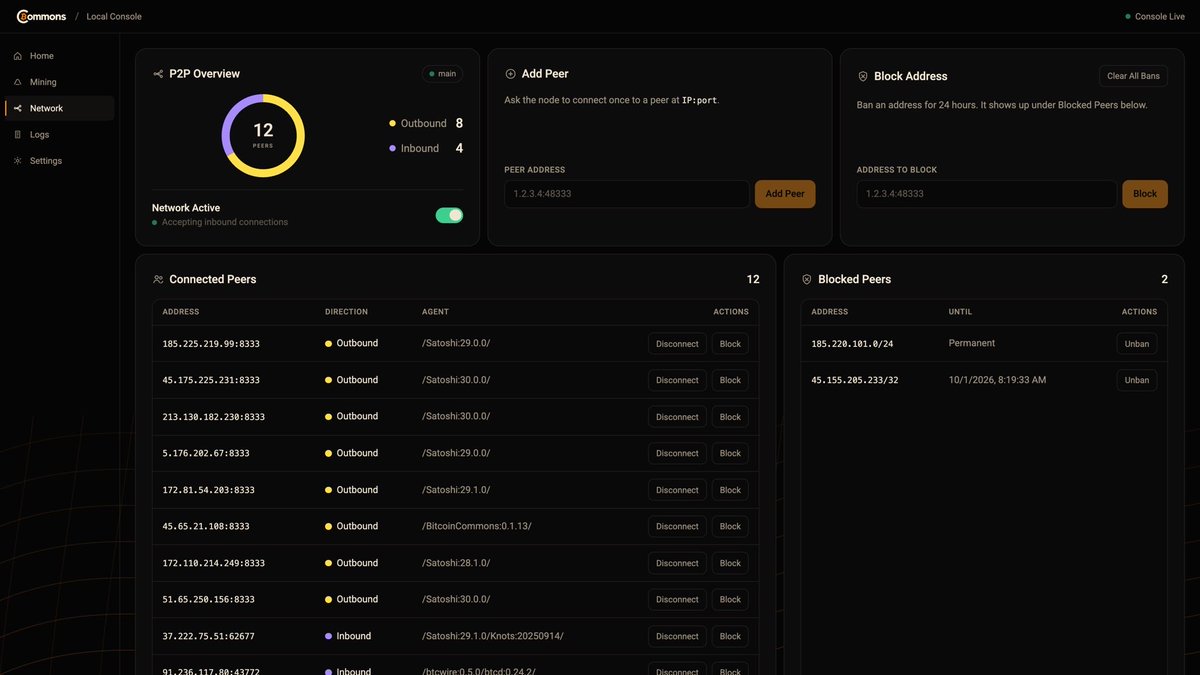This screenshot has width=1200, height=675.
Task: Click the Until column header
Action: (x=960, y=312)
